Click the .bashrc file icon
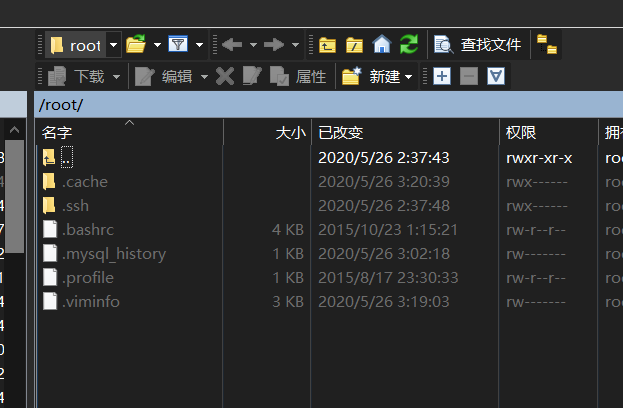Image resolution: width=623 pixels, height=408 pixels. point(50,230)
